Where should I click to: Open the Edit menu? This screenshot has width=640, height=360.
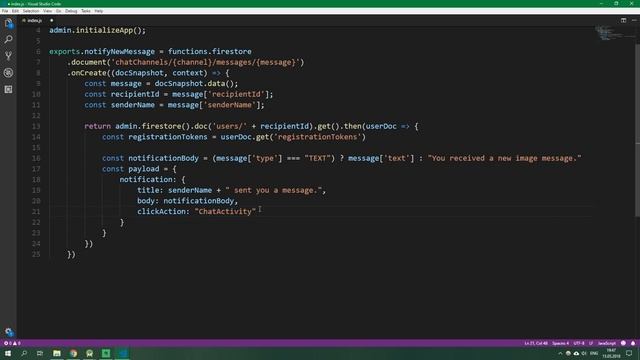click(15, 11)
